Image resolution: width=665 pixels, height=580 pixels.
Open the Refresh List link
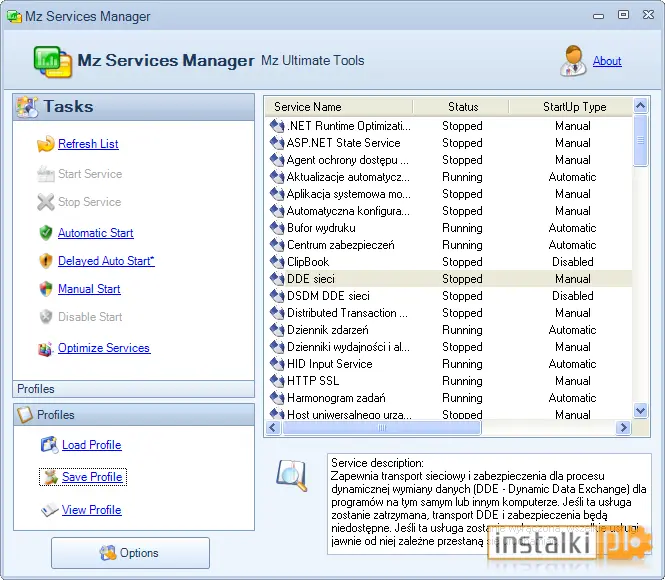tap(88, 144)
